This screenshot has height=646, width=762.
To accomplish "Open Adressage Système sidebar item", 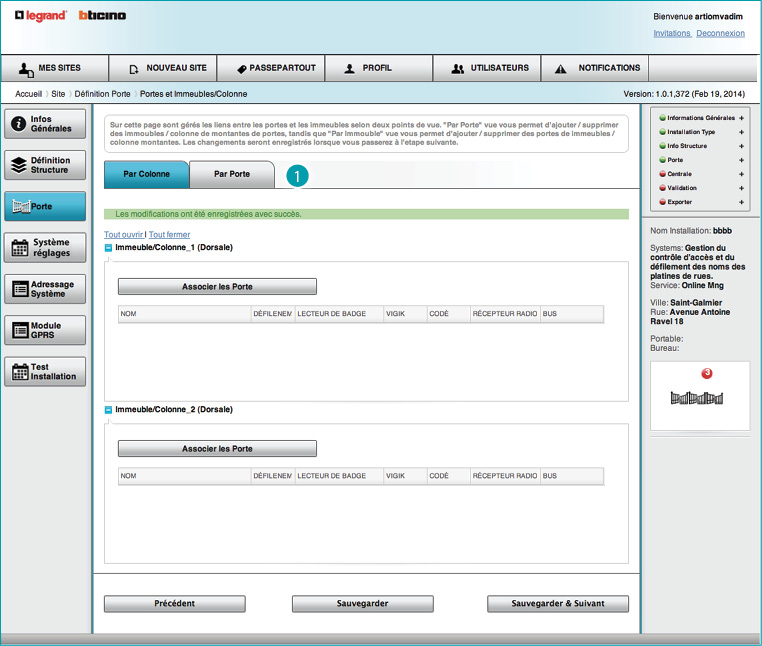I will coord(44,289).
